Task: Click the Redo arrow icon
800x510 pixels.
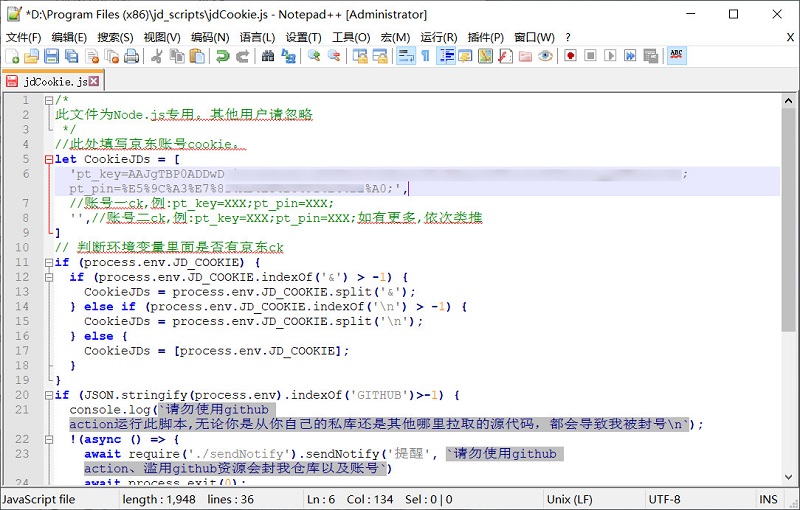Action: point(242,56)
